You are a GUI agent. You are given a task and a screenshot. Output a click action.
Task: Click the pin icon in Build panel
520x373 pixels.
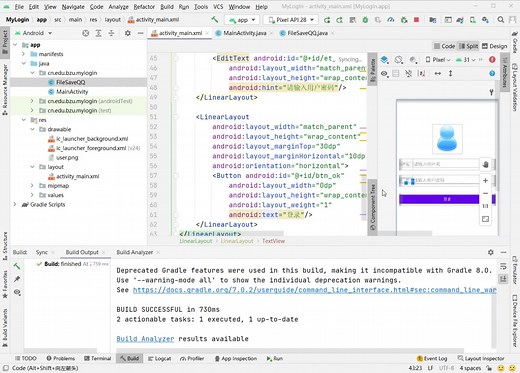pos(17,279)
